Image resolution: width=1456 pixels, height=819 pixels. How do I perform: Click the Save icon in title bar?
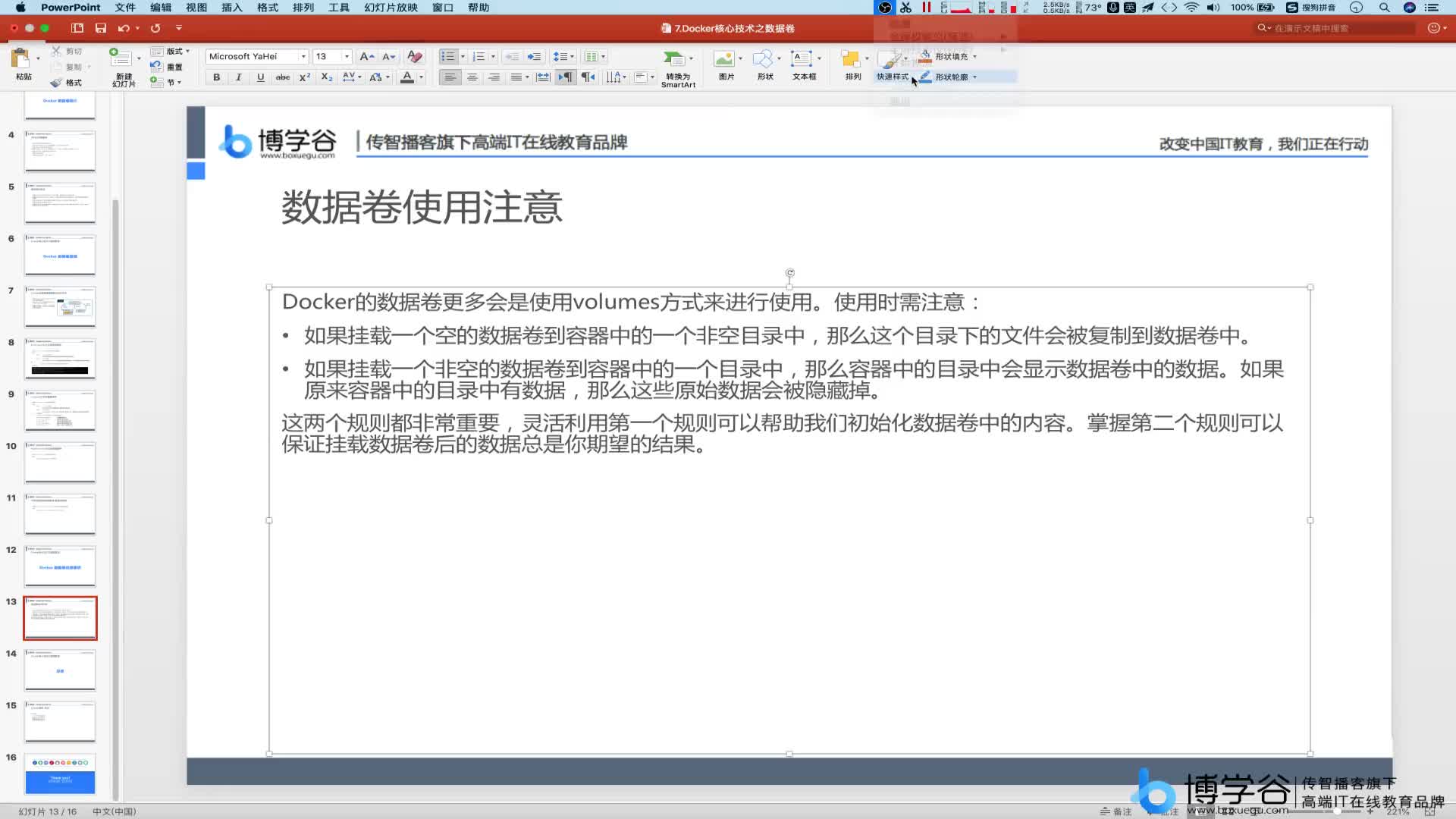(101, 28)
